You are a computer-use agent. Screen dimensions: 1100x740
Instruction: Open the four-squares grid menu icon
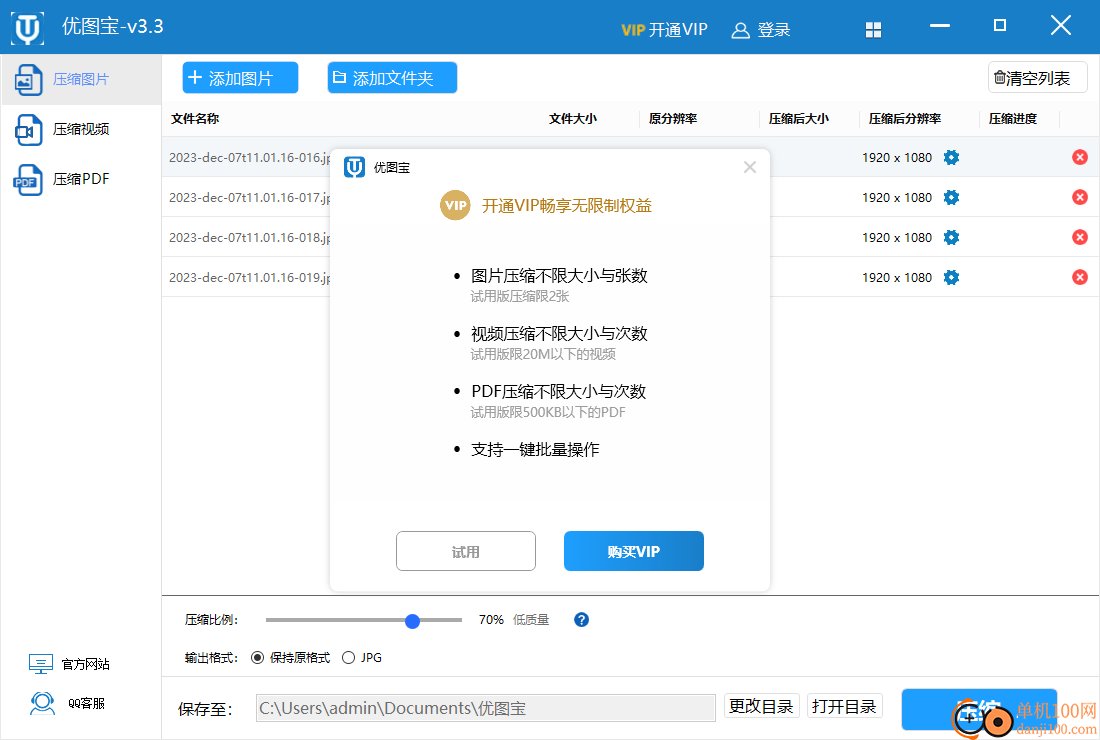873,29
